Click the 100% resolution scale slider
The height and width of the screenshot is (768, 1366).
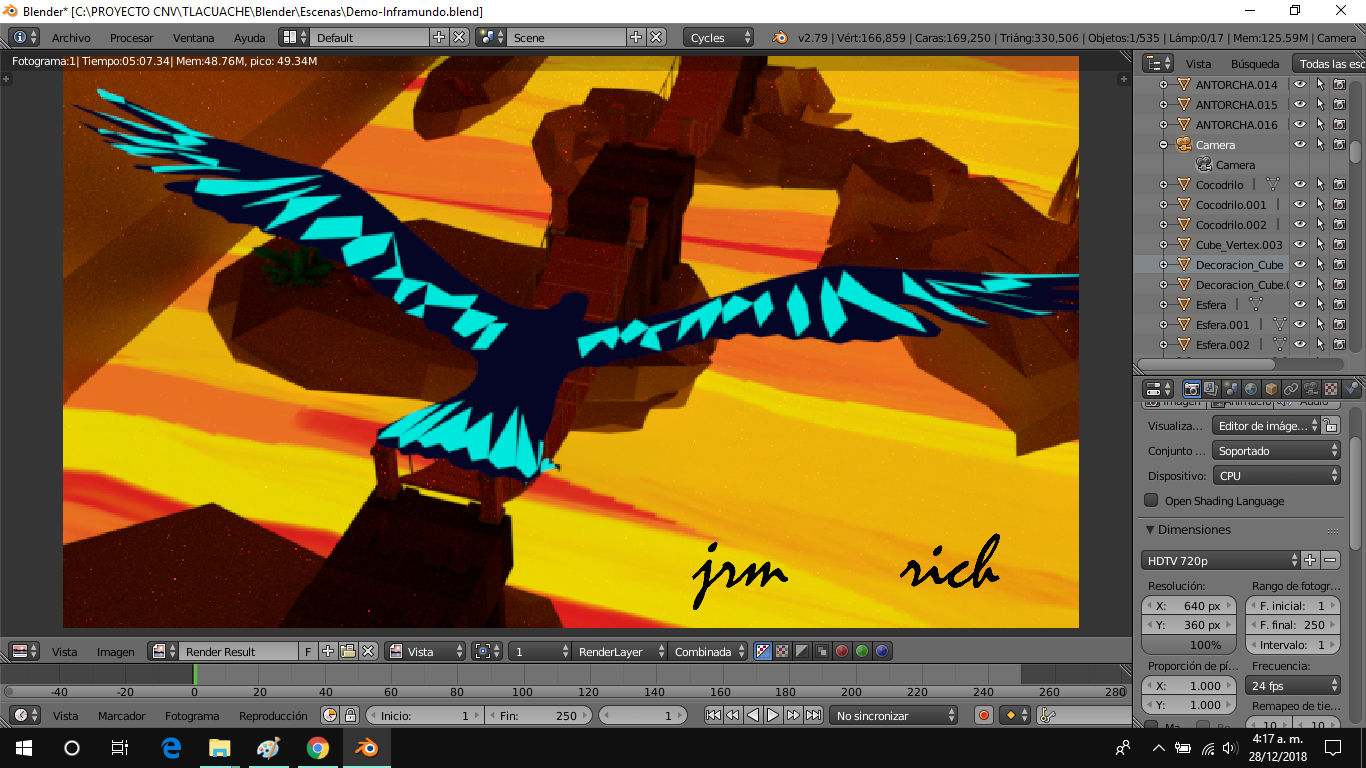pyautogui.click(x=1190, y=645)
